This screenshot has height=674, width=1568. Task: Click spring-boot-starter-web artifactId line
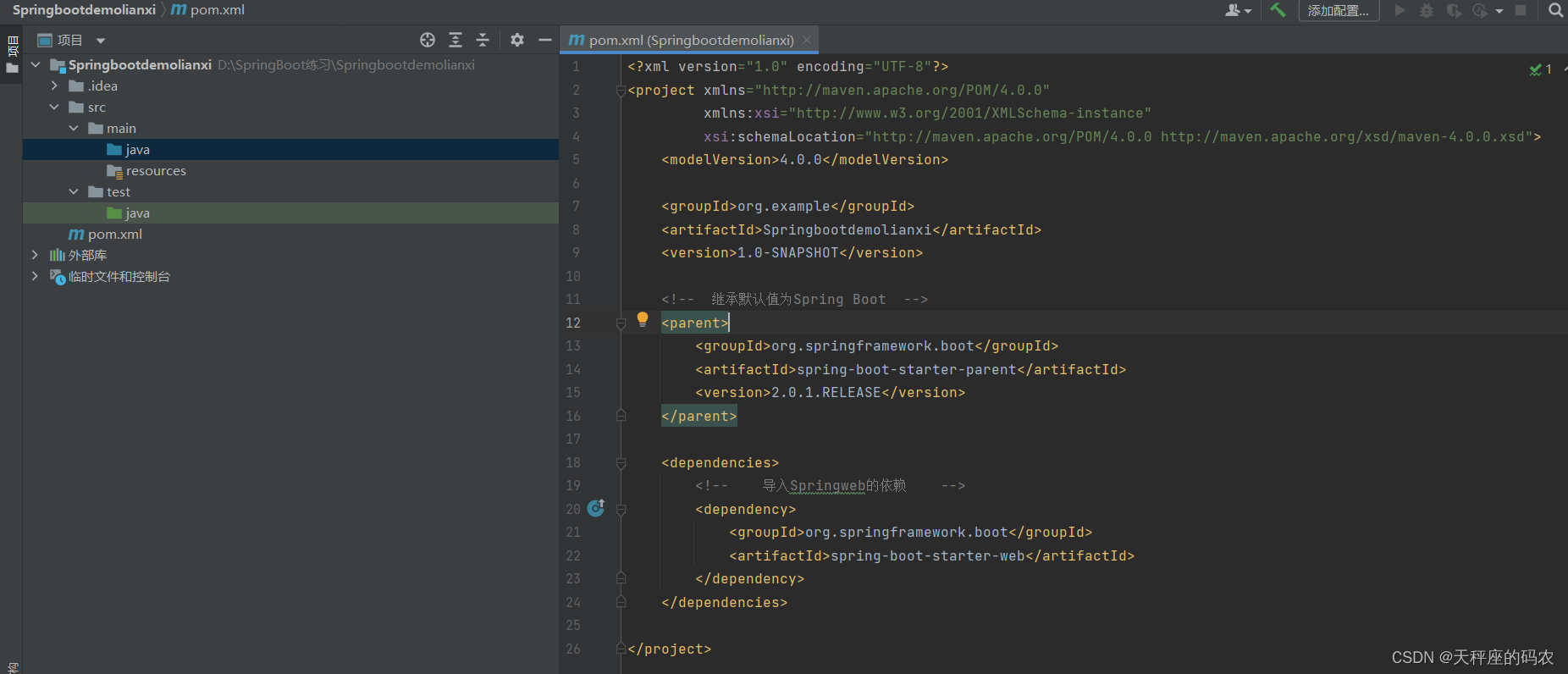click(931, 556)
